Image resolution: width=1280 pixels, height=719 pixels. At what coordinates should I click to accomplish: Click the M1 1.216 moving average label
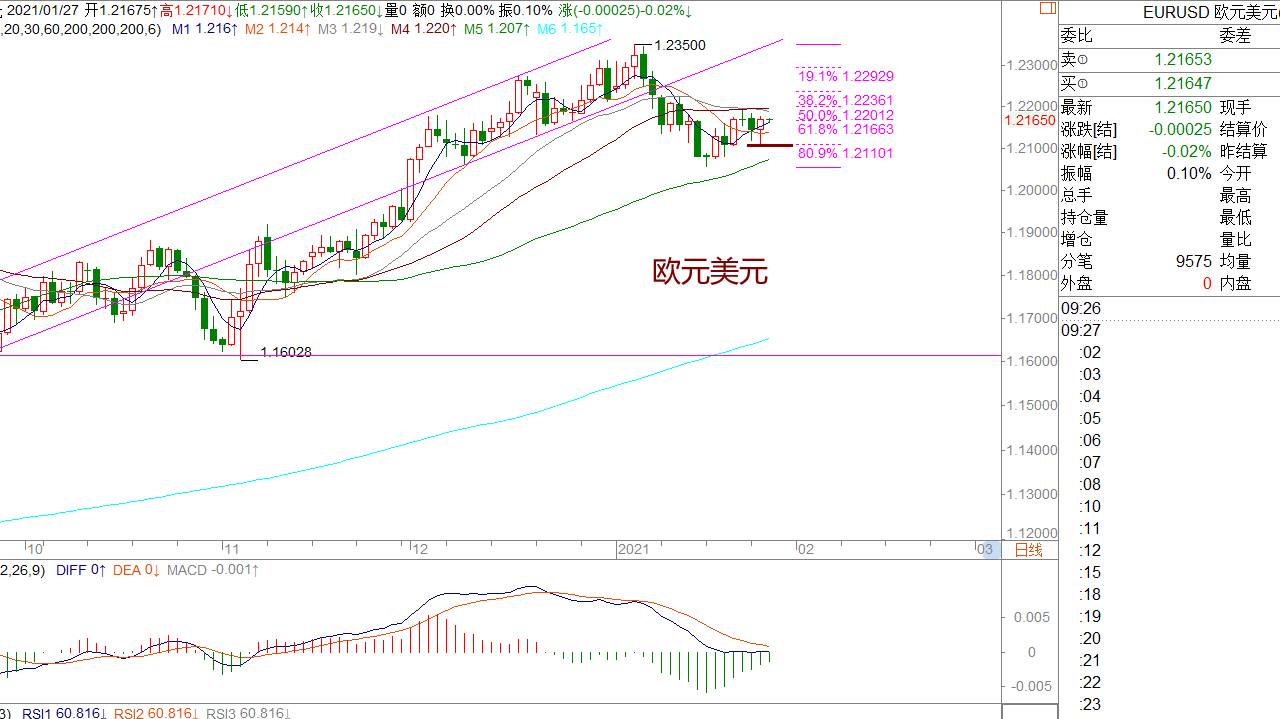tap(205, 29)
